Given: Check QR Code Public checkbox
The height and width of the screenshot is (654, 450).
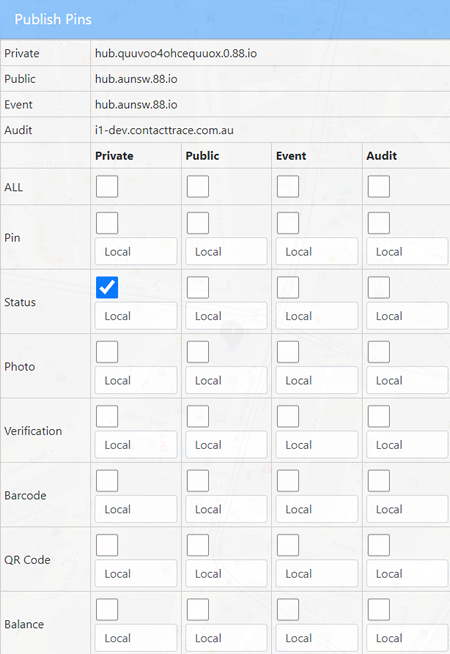Looking at the screenshot, I should click(198, 545).
